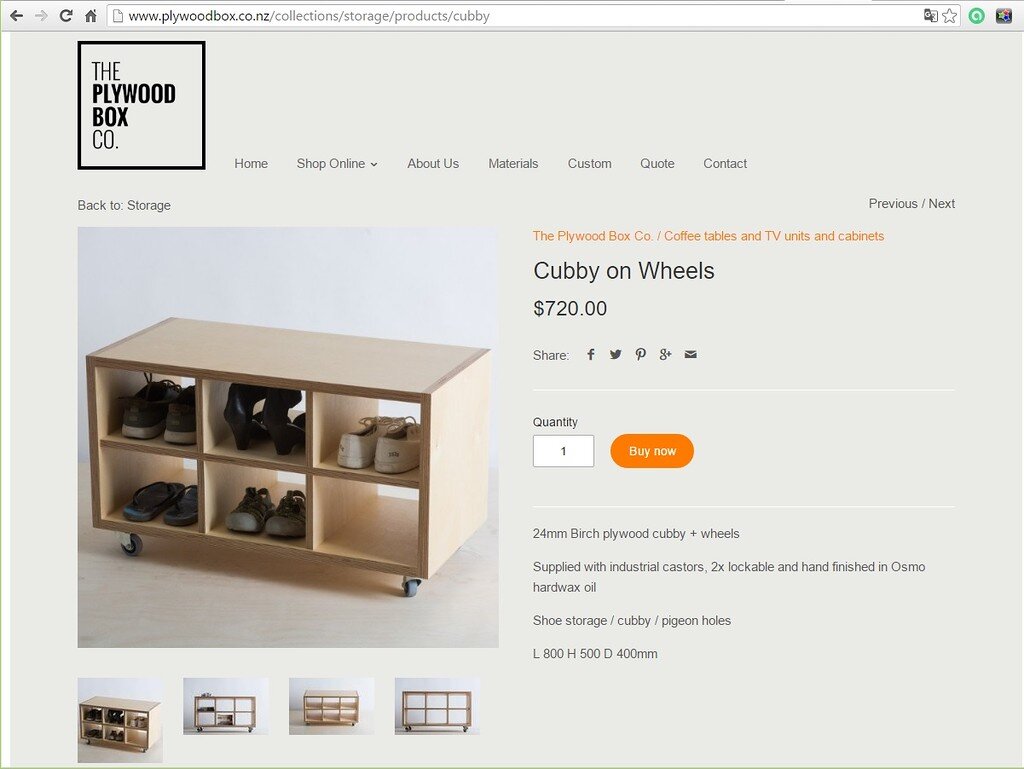Go to Contact page

pos(725,164)
